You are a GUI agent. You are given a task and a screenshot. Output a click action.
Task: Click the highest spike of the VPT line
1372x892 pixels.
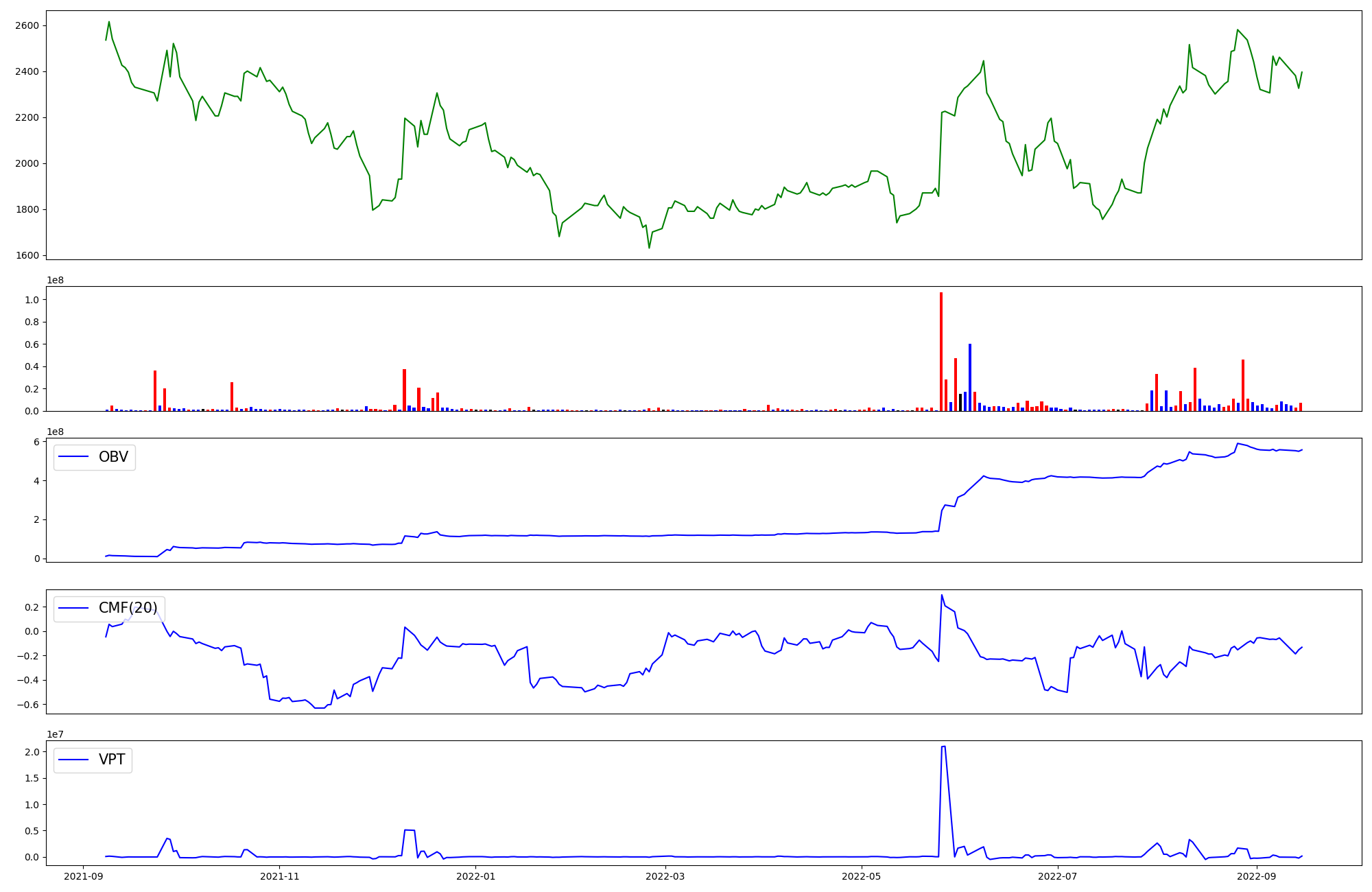[x=943, y=747]
